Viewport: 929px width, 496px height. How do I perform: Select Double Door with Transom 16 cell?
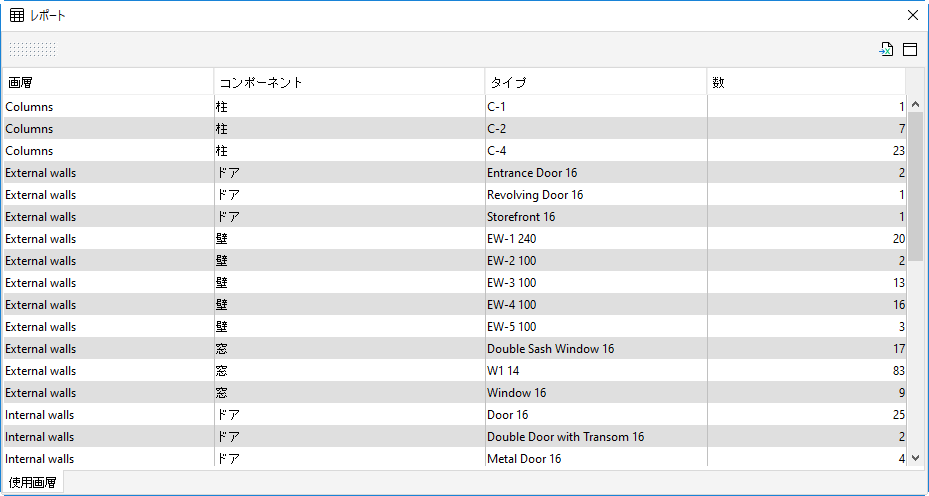pos(596,436)
